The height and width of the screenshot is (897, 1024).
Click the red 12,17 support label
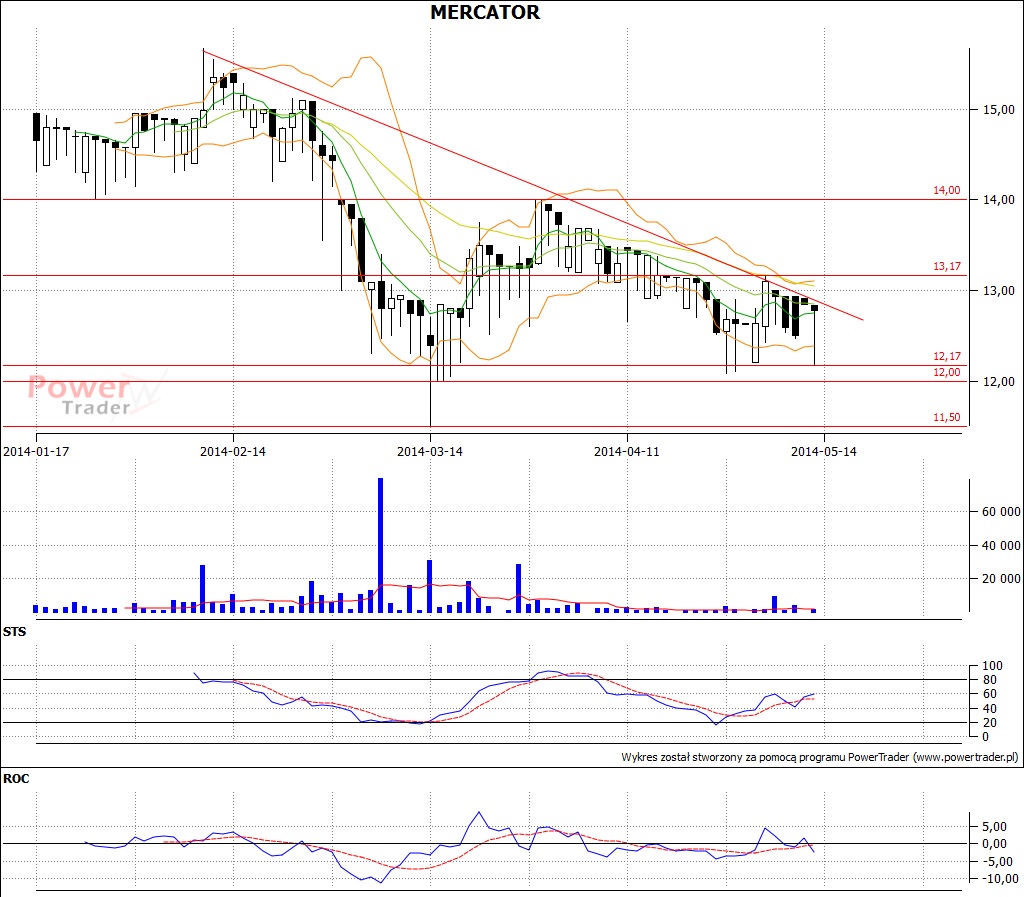(946, 356)
